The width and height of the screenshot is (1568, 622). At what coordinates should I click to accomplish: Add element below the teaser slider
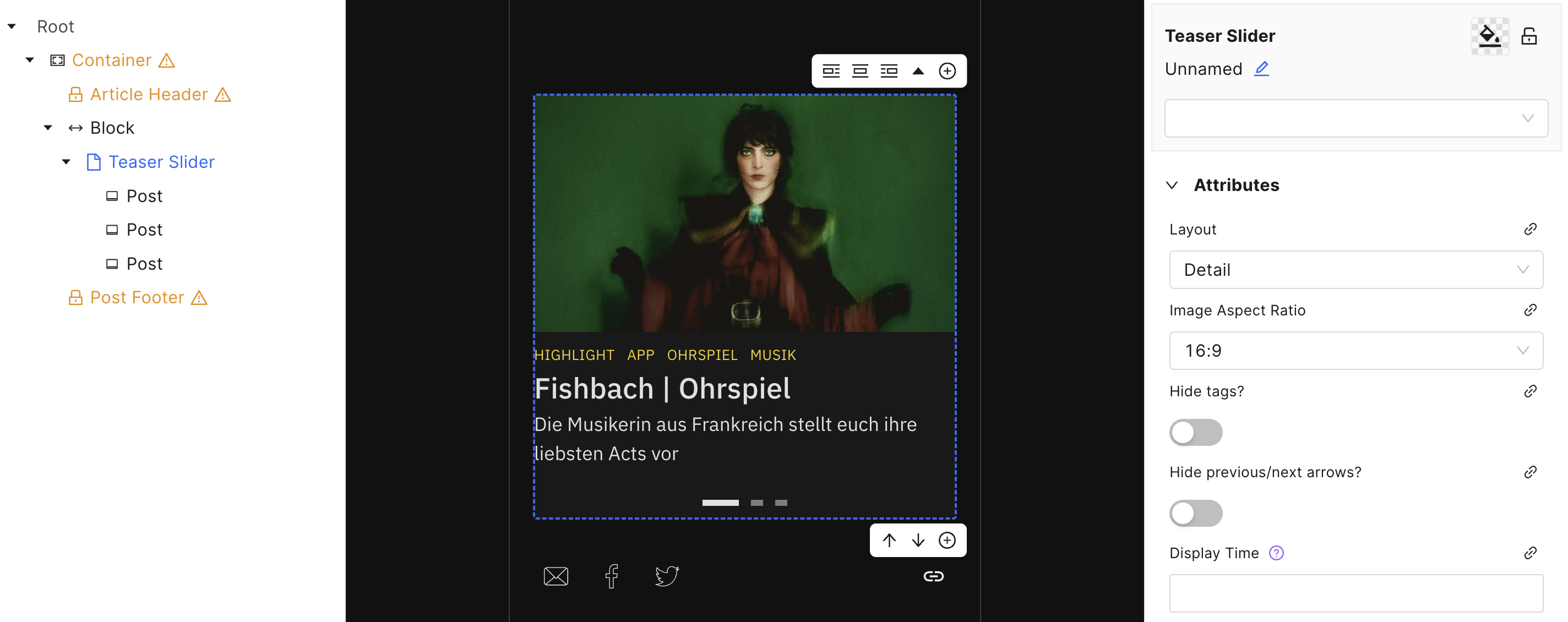pyautogui.click(x=947, y=541)
